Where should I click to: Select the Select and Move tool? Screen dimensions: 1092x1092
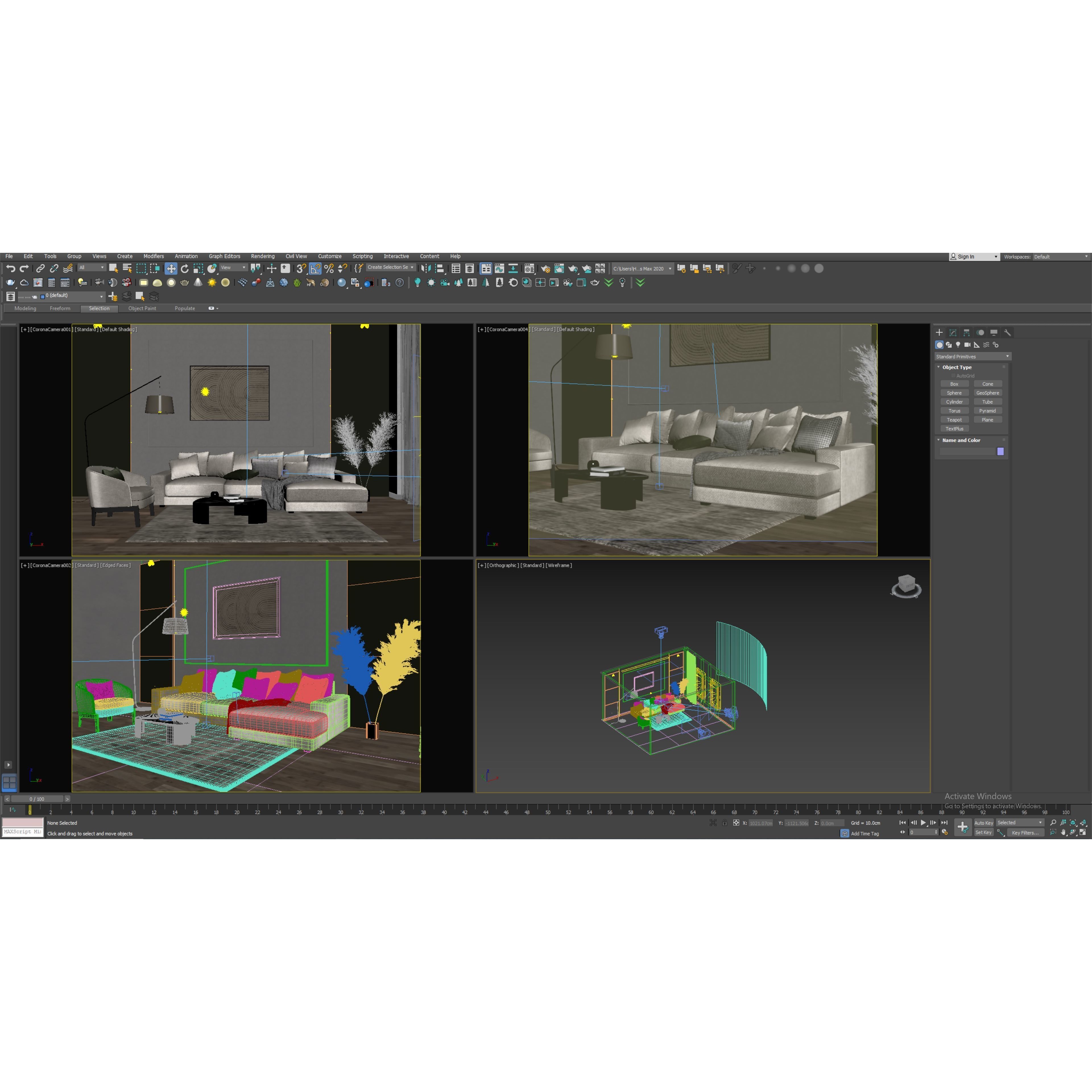click(171, 269)
